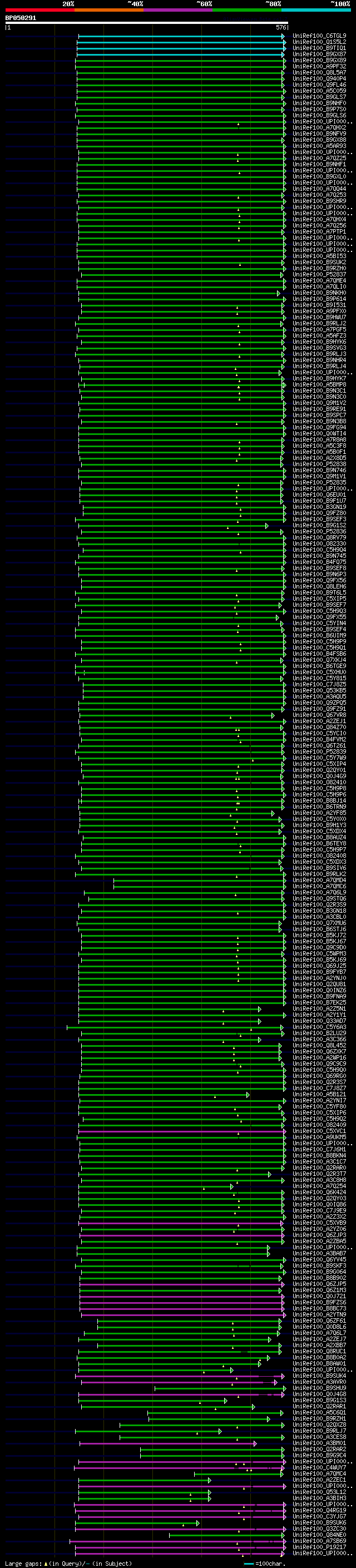Click the orange ~40% identity legend segment
Viewport: 356px width, 1568px height.
pos(109,10)
